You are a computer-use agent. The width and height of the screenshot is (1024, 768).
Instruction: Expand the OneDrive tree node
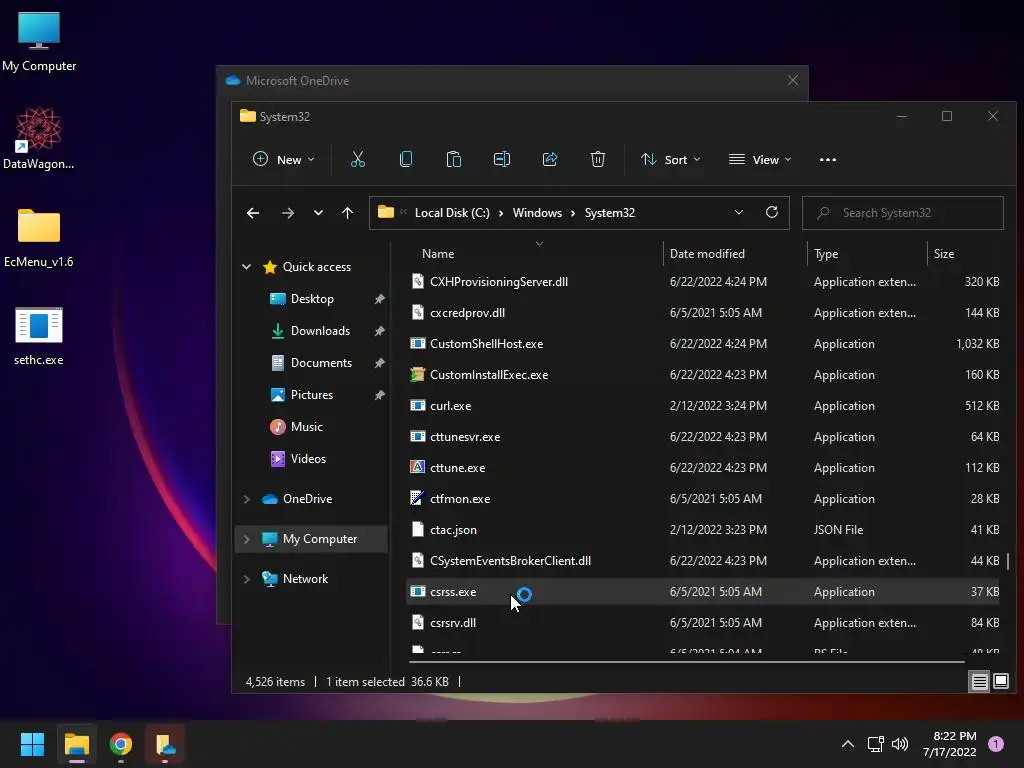[247, 499]
